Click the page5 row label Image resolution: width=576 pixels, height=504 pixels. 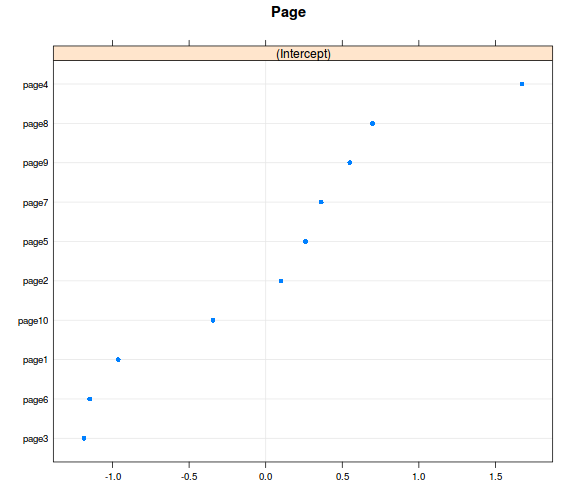[x=35, y=242]
